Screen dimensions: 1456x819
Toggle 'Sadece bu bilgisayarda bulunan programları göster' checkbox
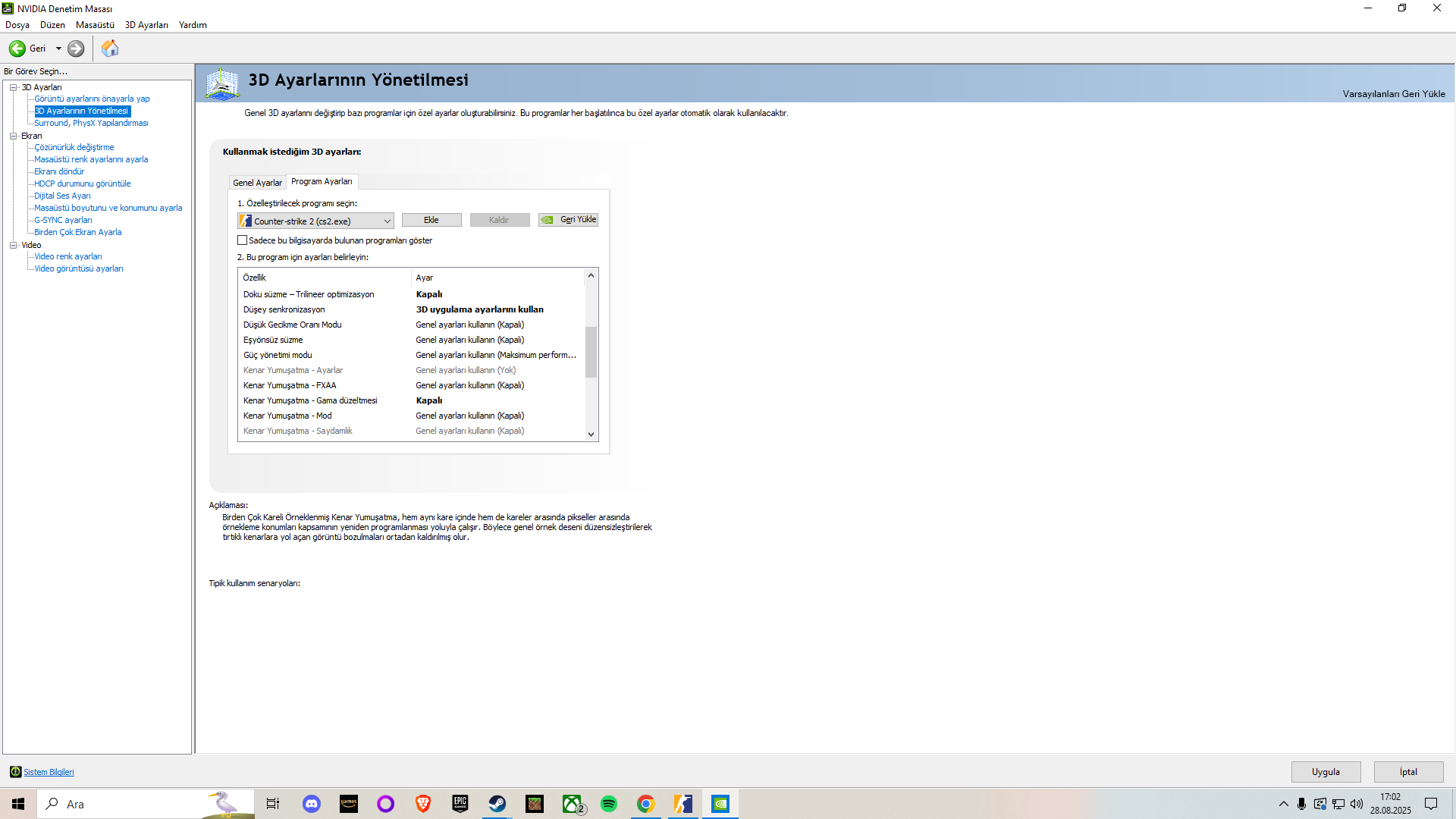pos(243,240)
